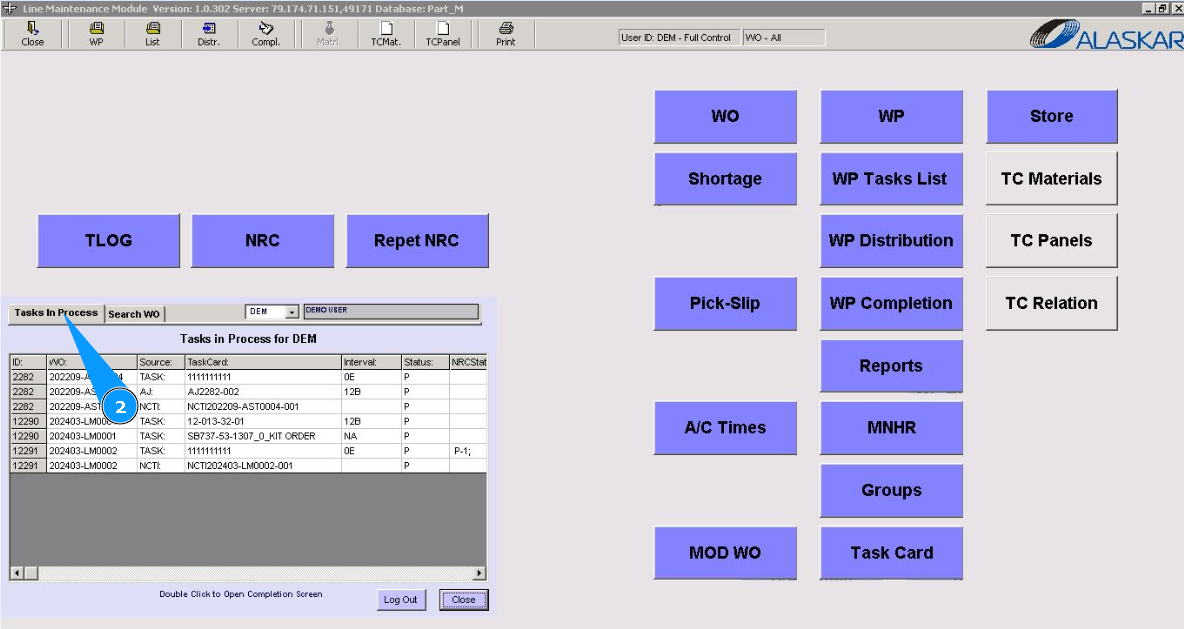Image resolution: width=1184 pixels, height=629 pixels.
Task: Click Close button below task table
Action: [x=464, y=600]
